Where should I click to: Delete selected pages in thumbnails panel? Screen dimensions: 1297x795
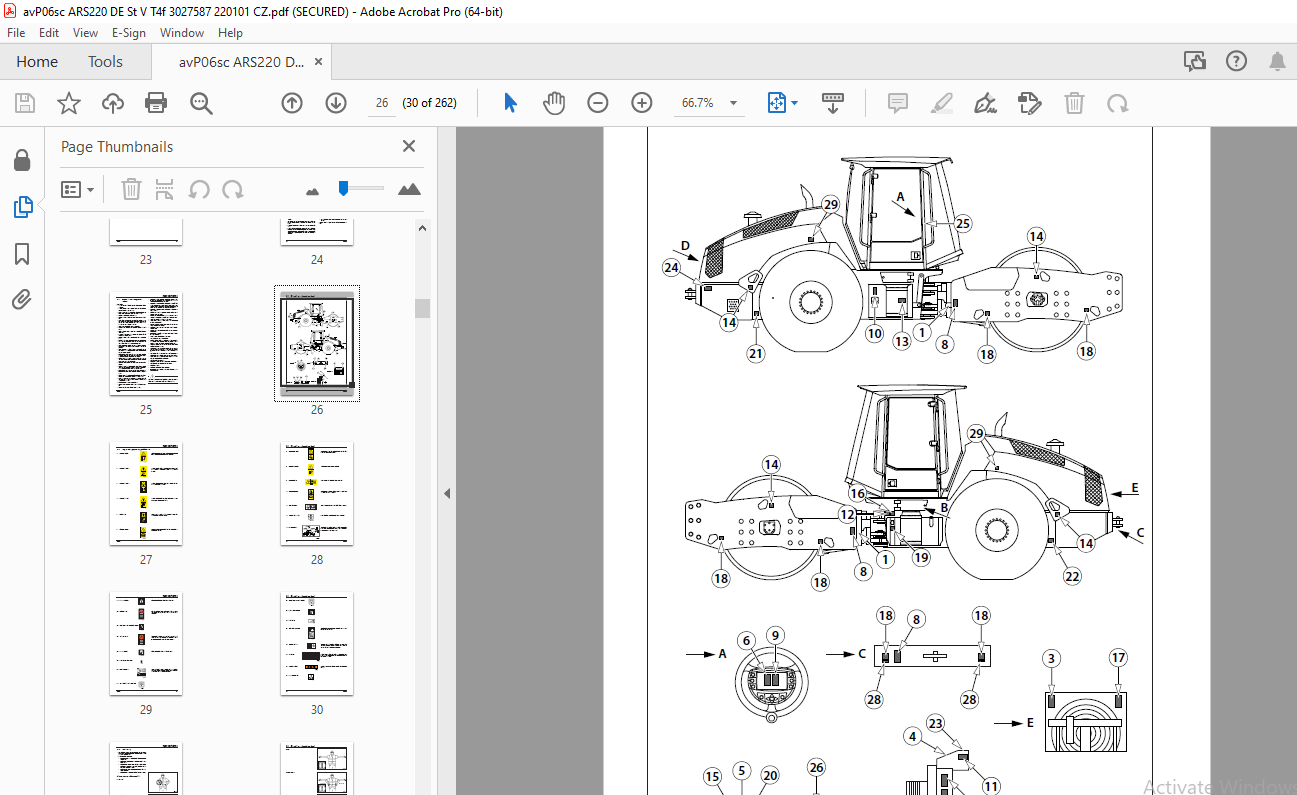click(x=131, y=189)
